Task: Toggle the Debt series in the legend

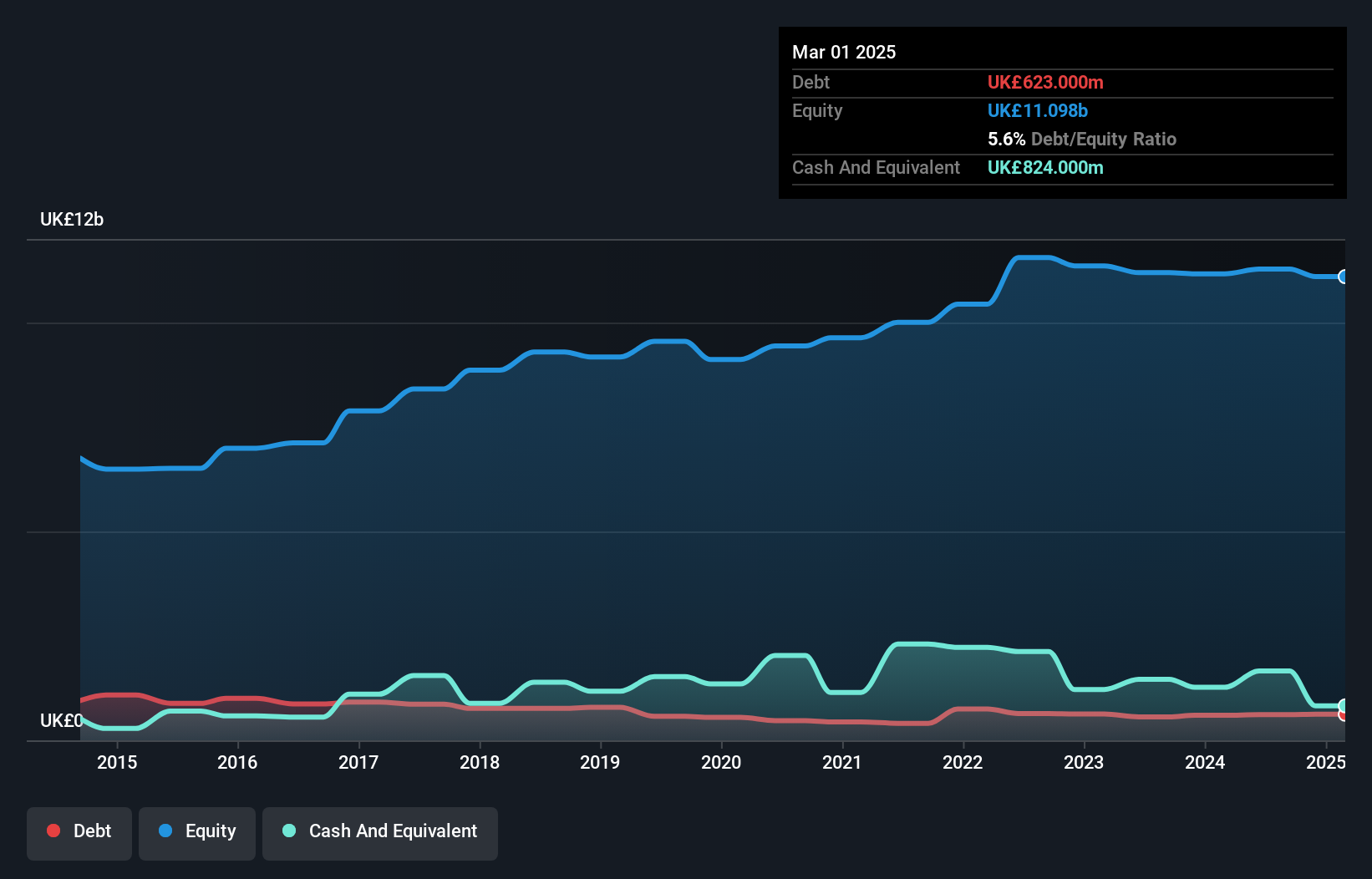Action: click(79, 832)
